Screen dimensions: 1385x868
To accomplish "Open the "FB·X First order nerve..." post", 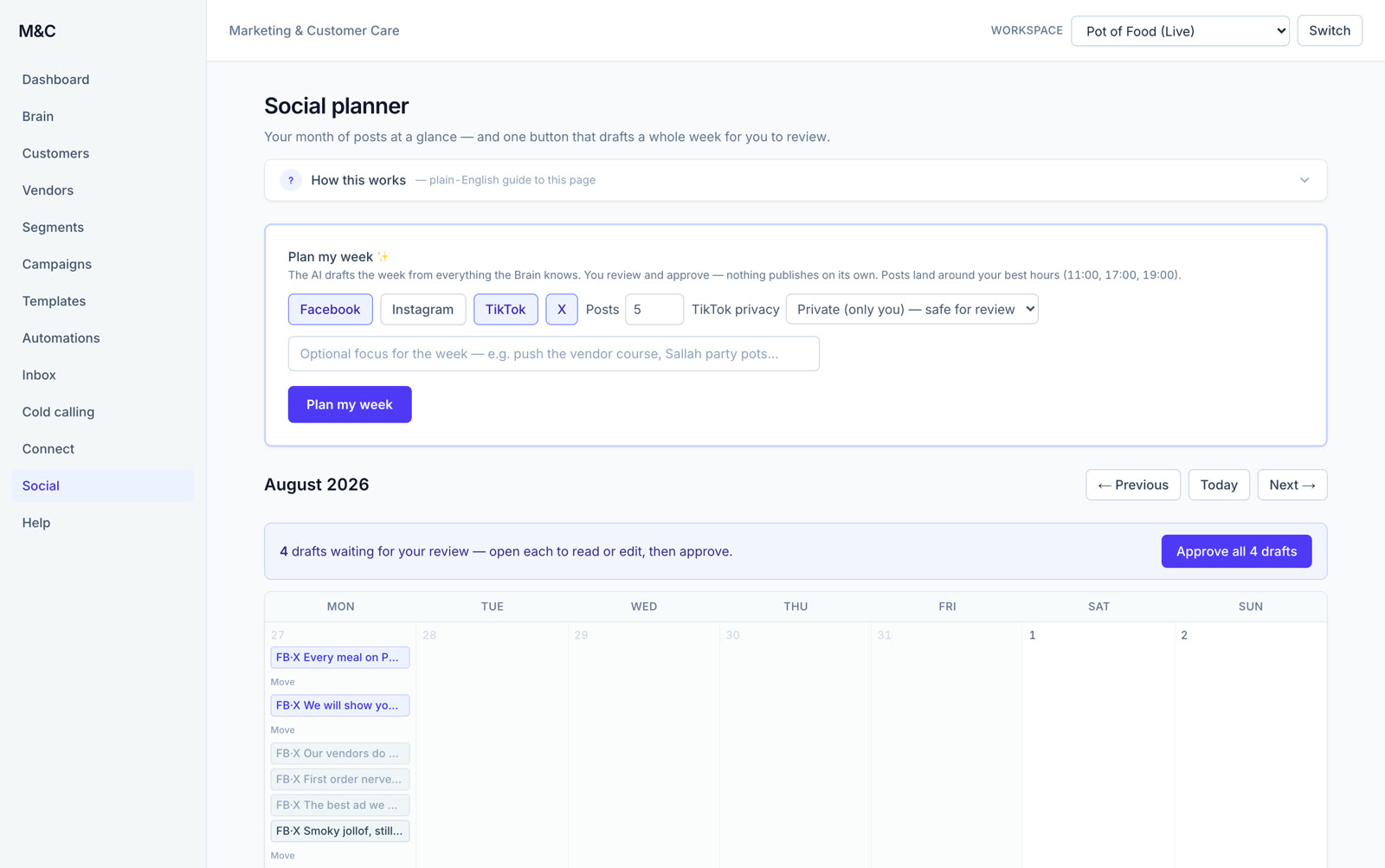I will click(340, 779).
